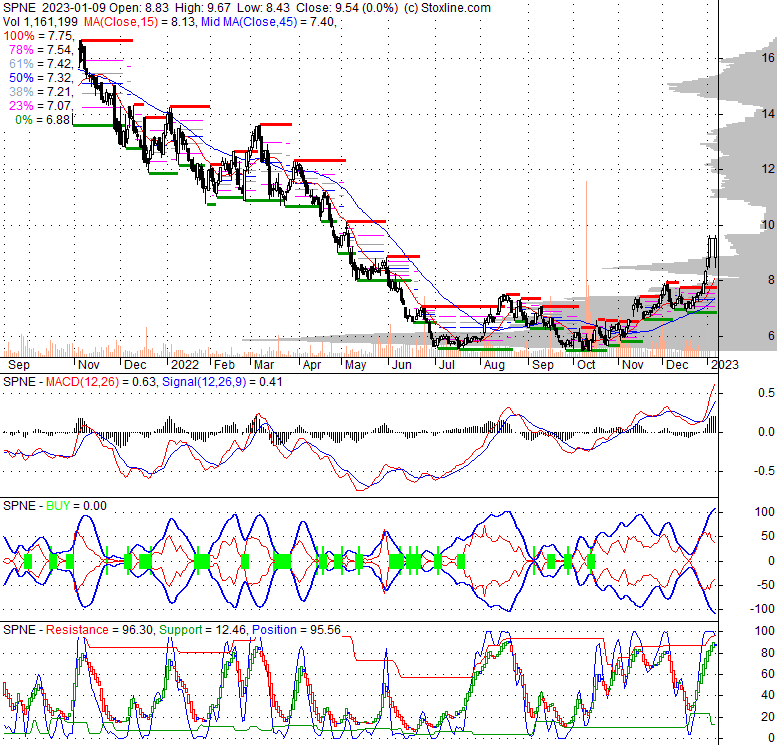Image resolution: width=778 pixels, height=746 pixels.
Task: Select the Open: 8.83 value
Action: (139, 8)
